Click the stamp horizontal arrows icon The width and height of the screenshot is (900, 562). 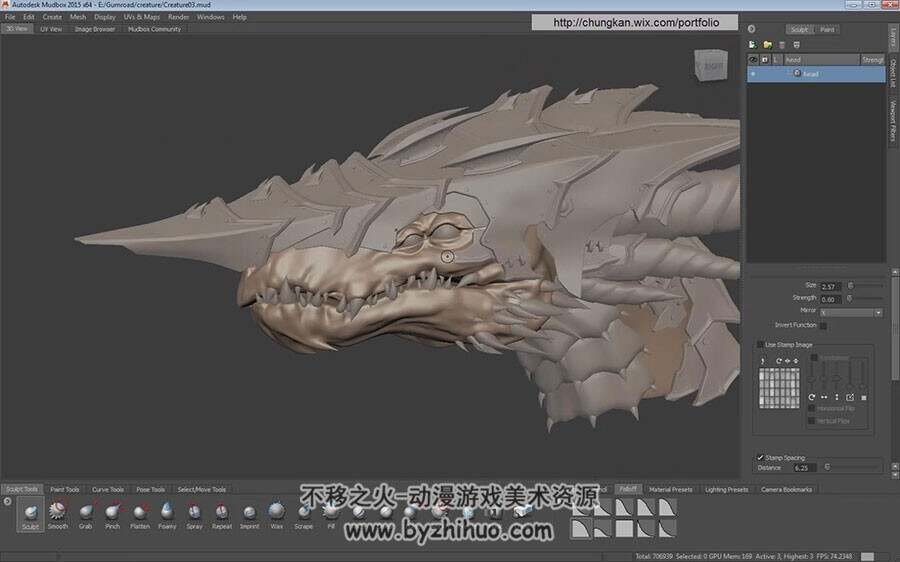click(x=824, y=397)
